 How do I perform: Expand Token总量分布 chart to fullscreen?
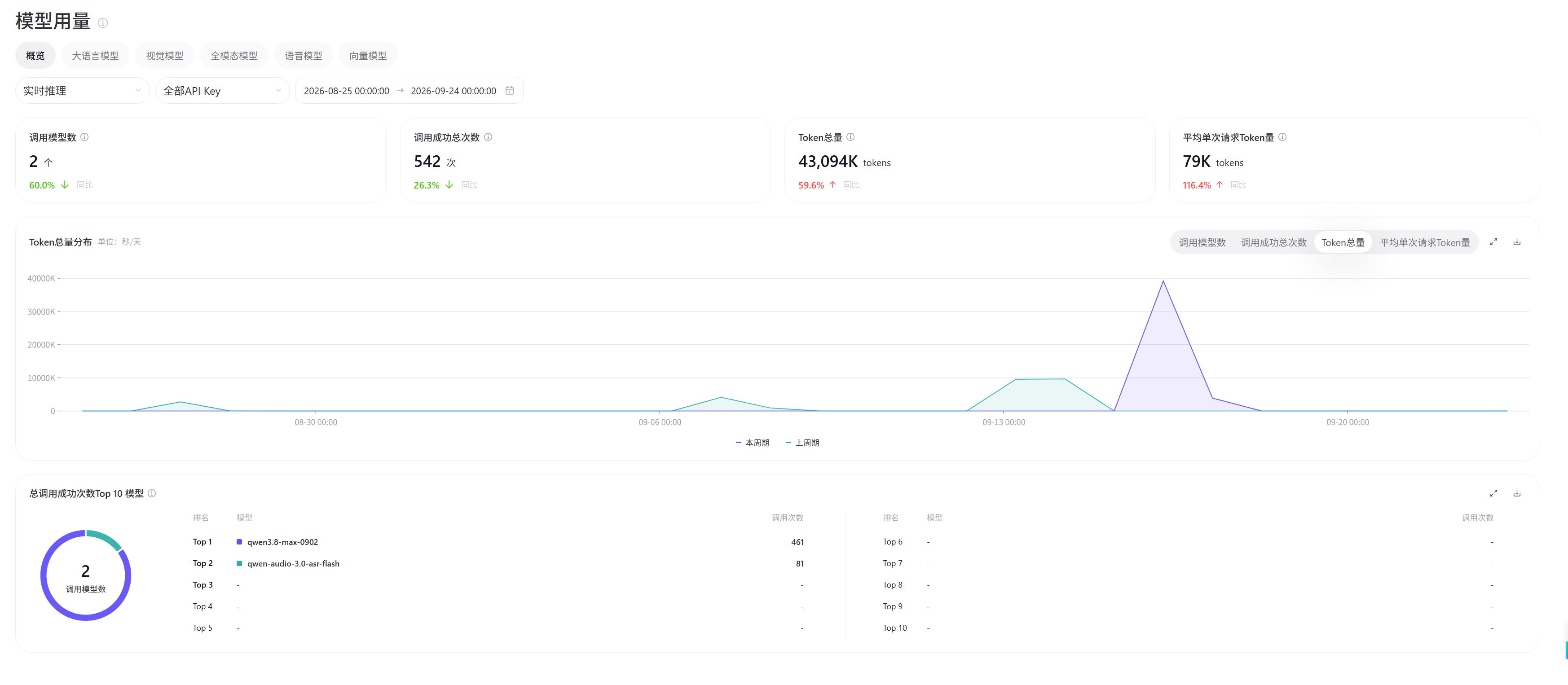point(1493,242)
